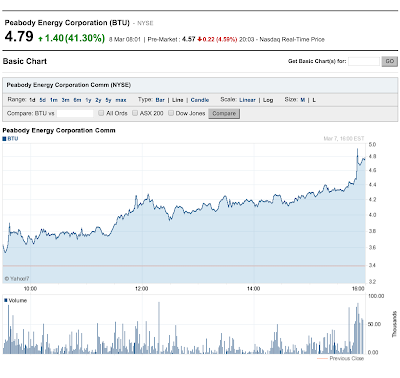
Task: Choose chart size M
Action: tap(303, 100)
